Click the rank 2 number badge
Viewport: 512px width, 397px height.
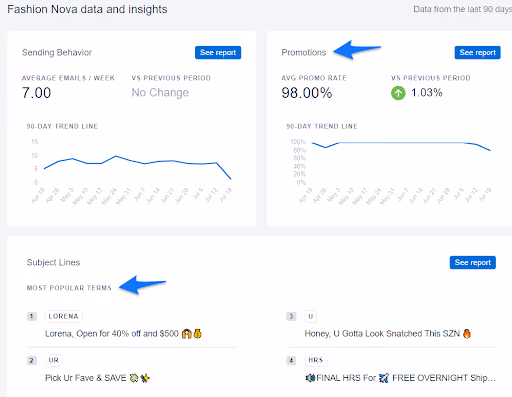pos(32,360)
